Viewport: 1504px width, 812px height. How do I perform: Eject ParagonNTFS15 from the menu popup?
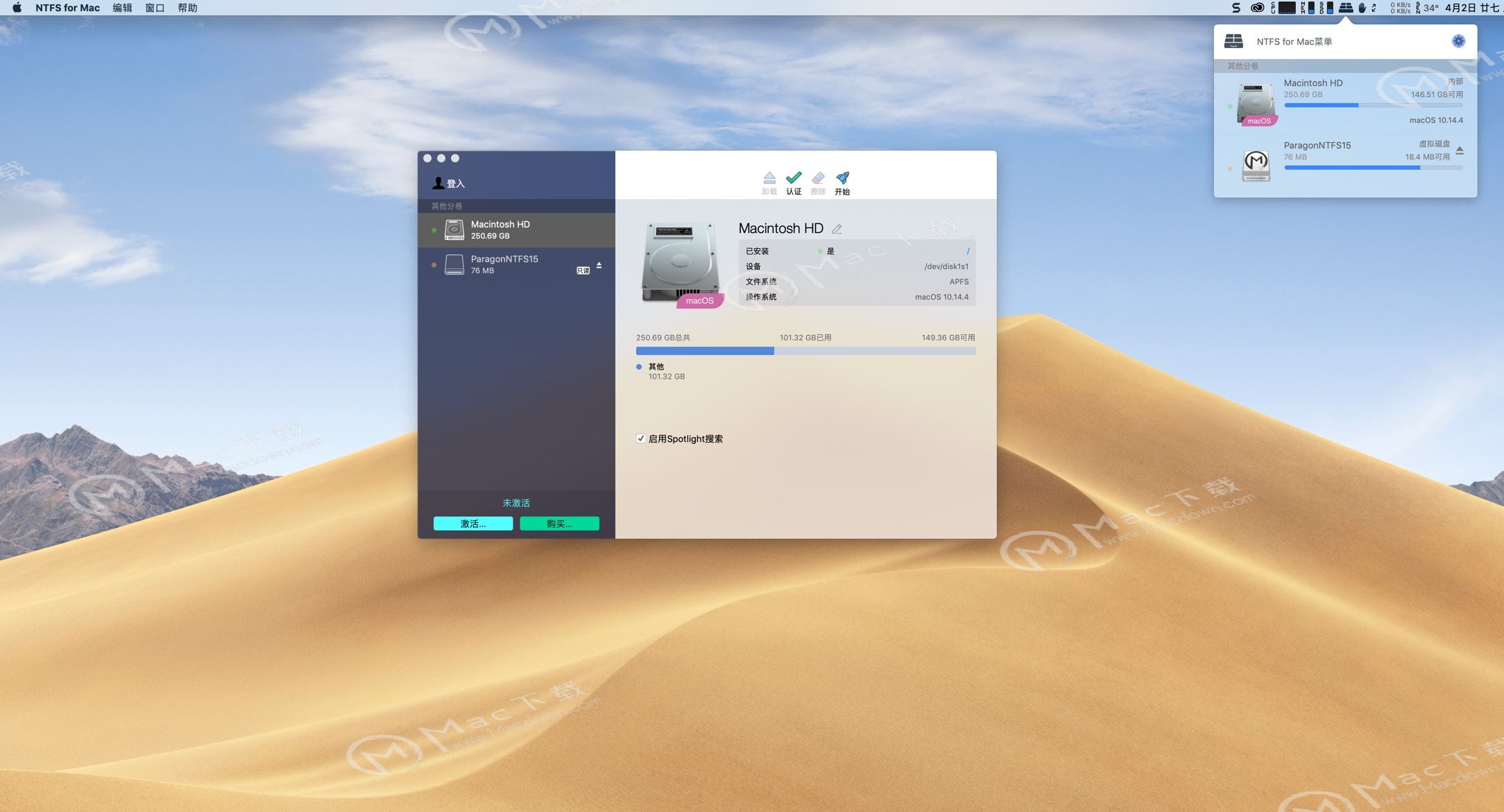(x=1460, y=150)
